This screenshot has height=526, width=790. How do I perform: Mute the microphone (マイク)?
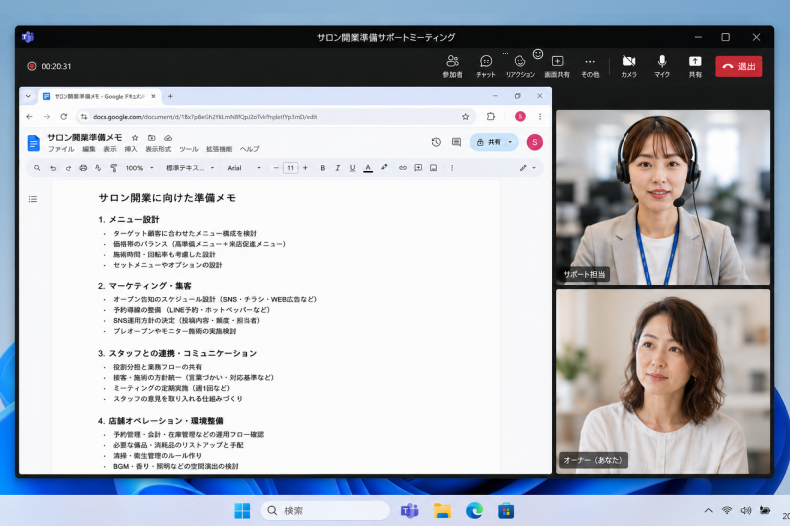click(x=662, y=66)
